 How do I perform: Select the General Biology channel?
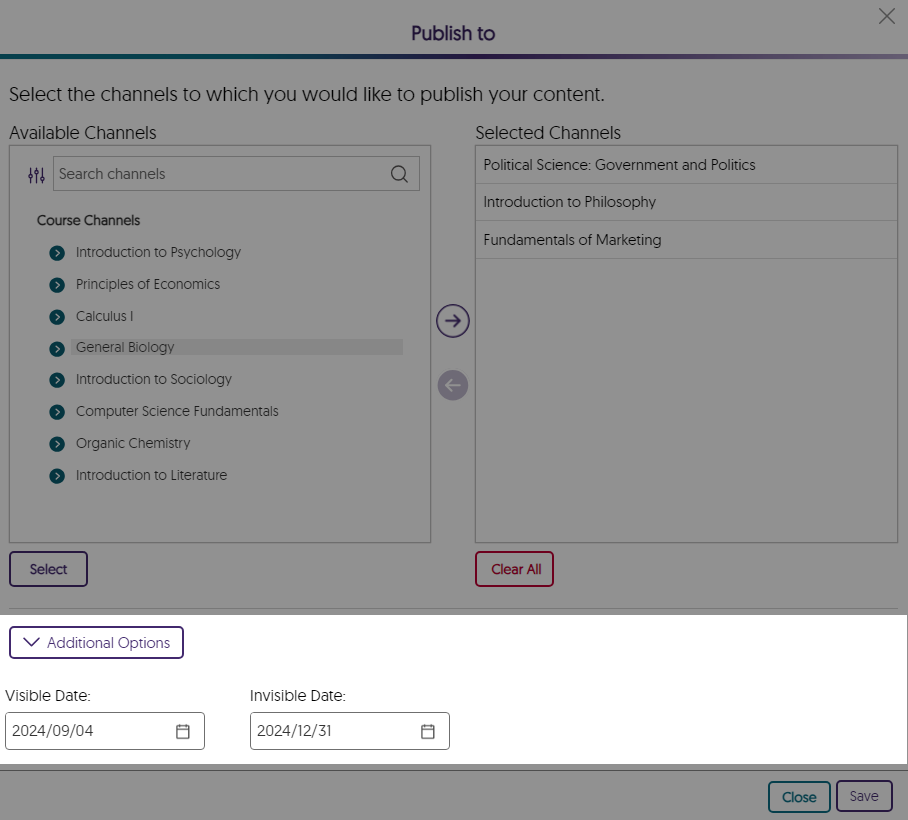(x=125, y=347)
